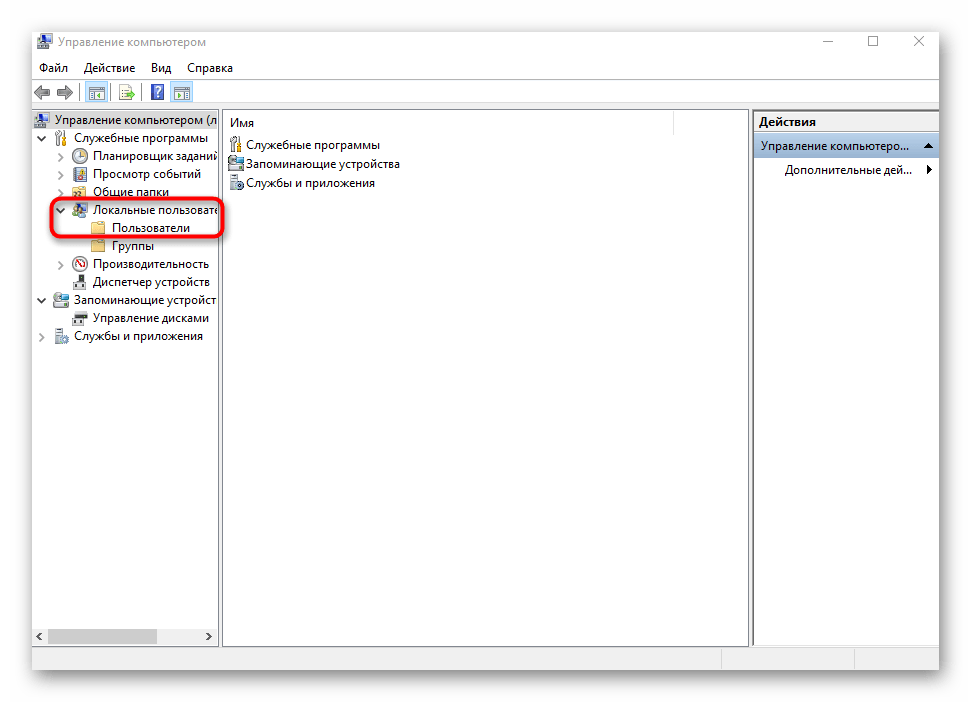Select Планировщик заданий in the tree

(154, 156)
